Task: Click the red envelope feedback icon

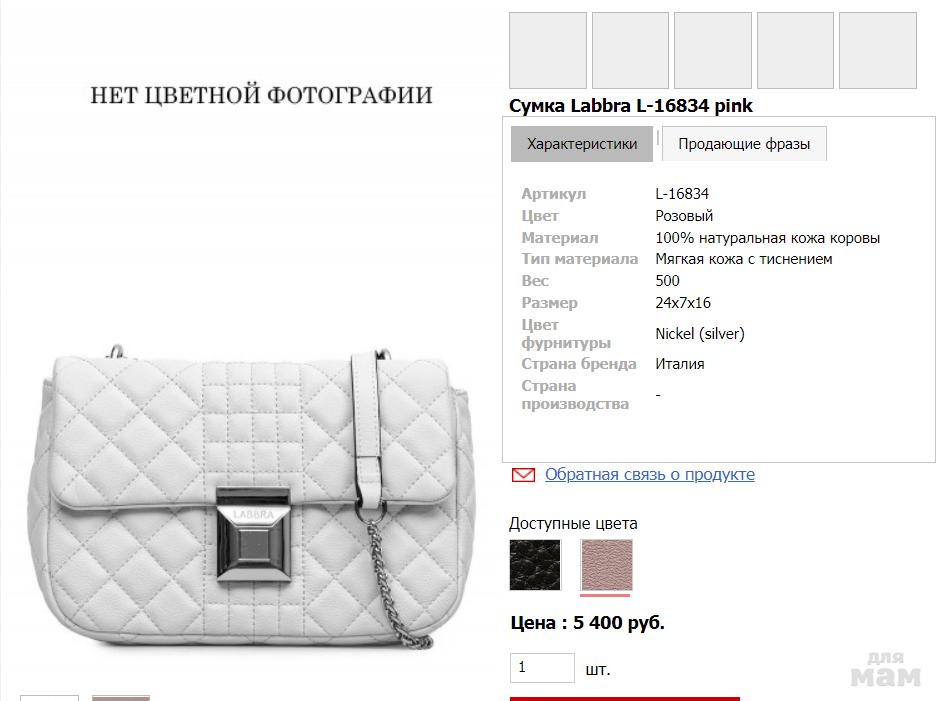Action: pos(524,475)
